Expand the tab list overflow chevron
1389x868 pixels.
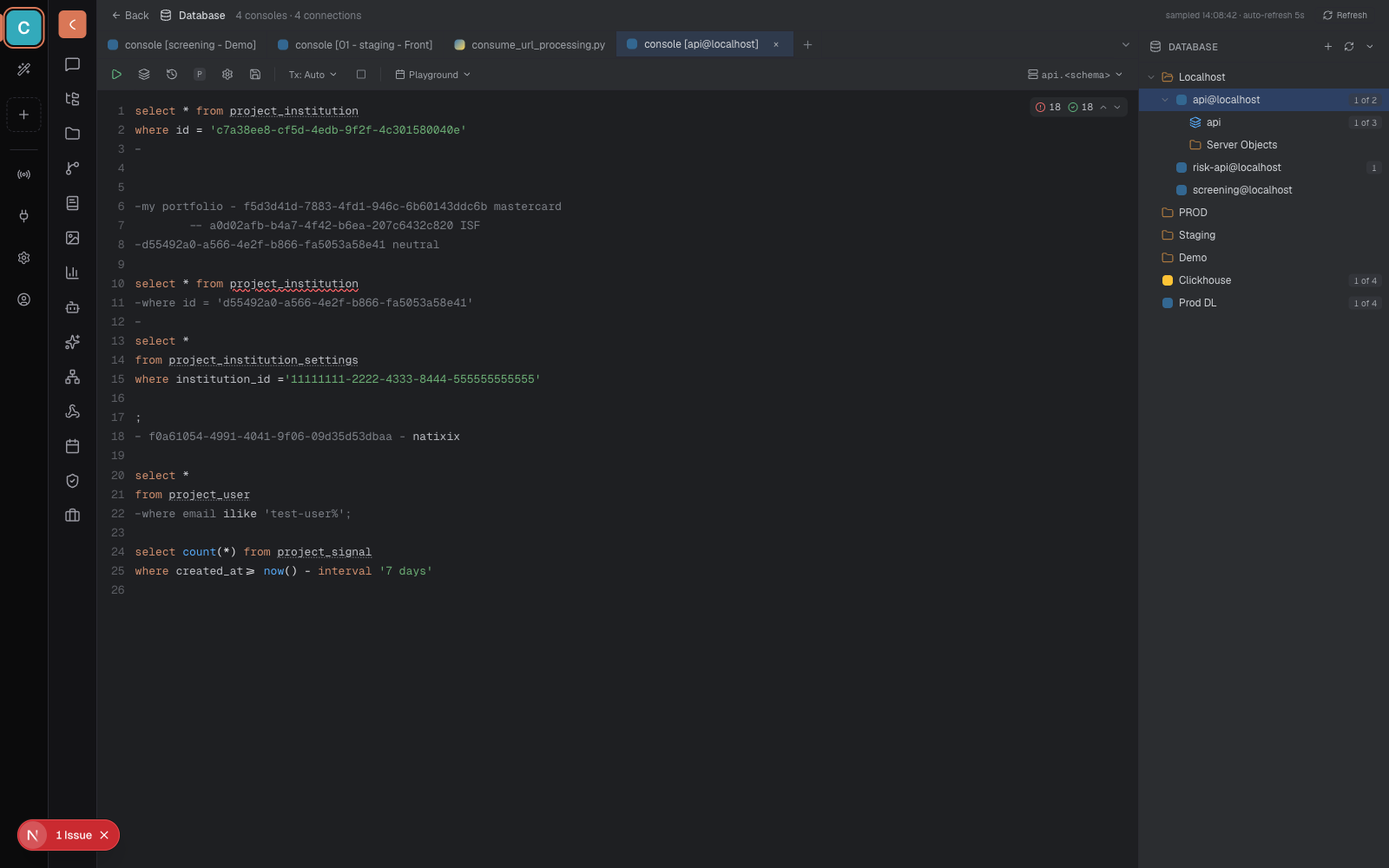[1126, 44]
